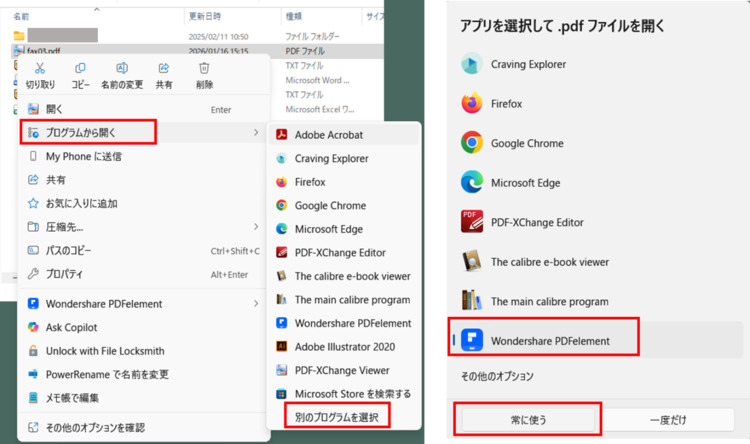
Task: Click the 更新日時 column header
Action: [205, 16]
